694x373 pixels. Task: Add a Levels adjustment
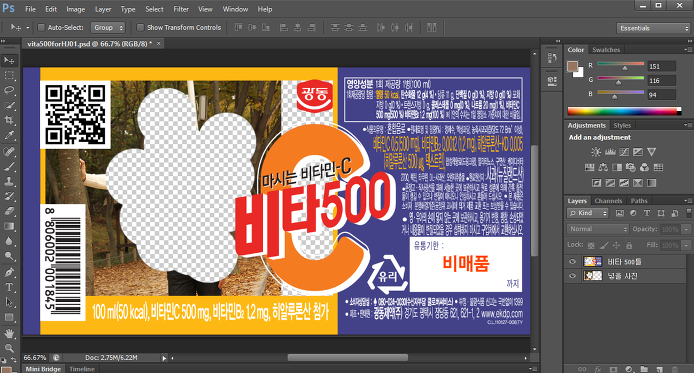(610, 152)
